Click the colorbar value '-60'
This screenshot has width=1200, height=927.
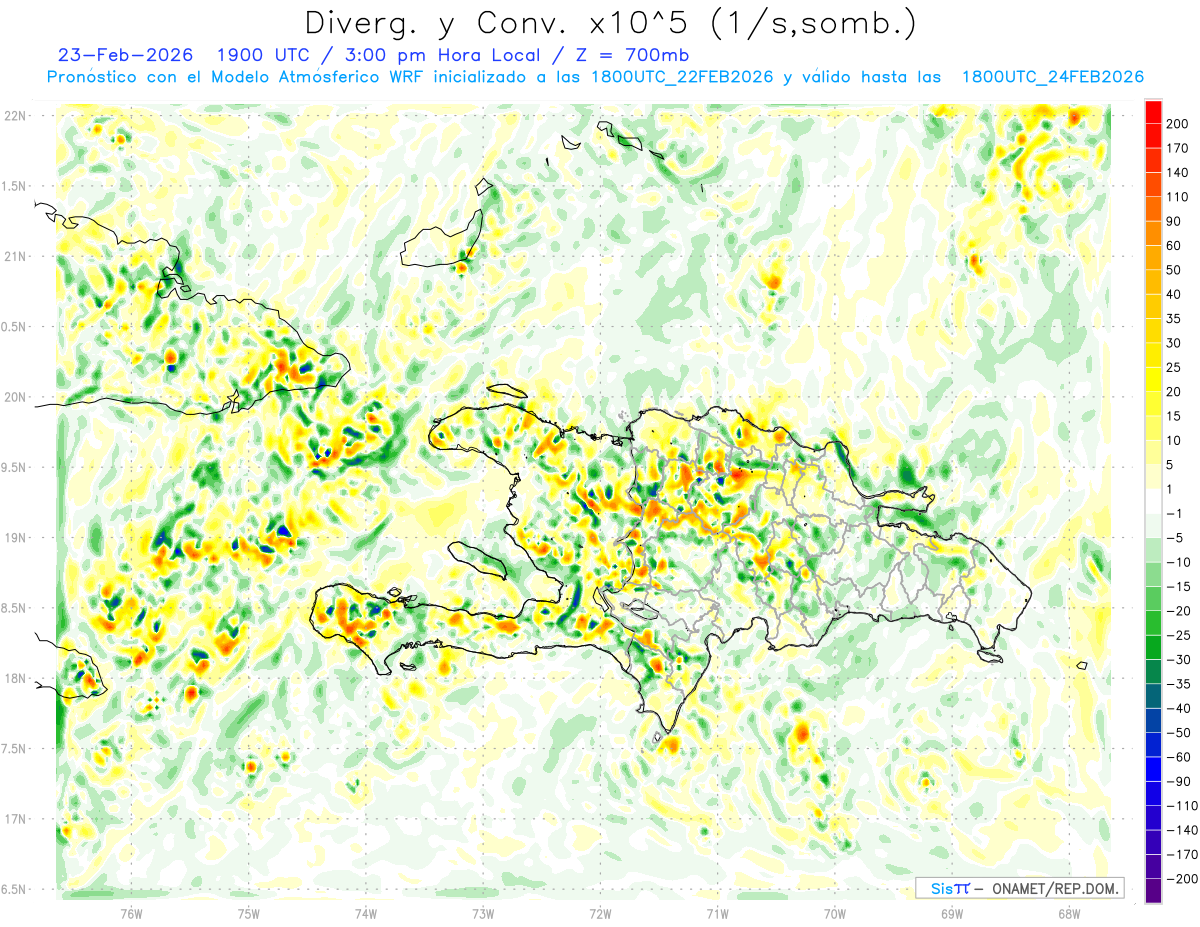(x=1178, y=757)
